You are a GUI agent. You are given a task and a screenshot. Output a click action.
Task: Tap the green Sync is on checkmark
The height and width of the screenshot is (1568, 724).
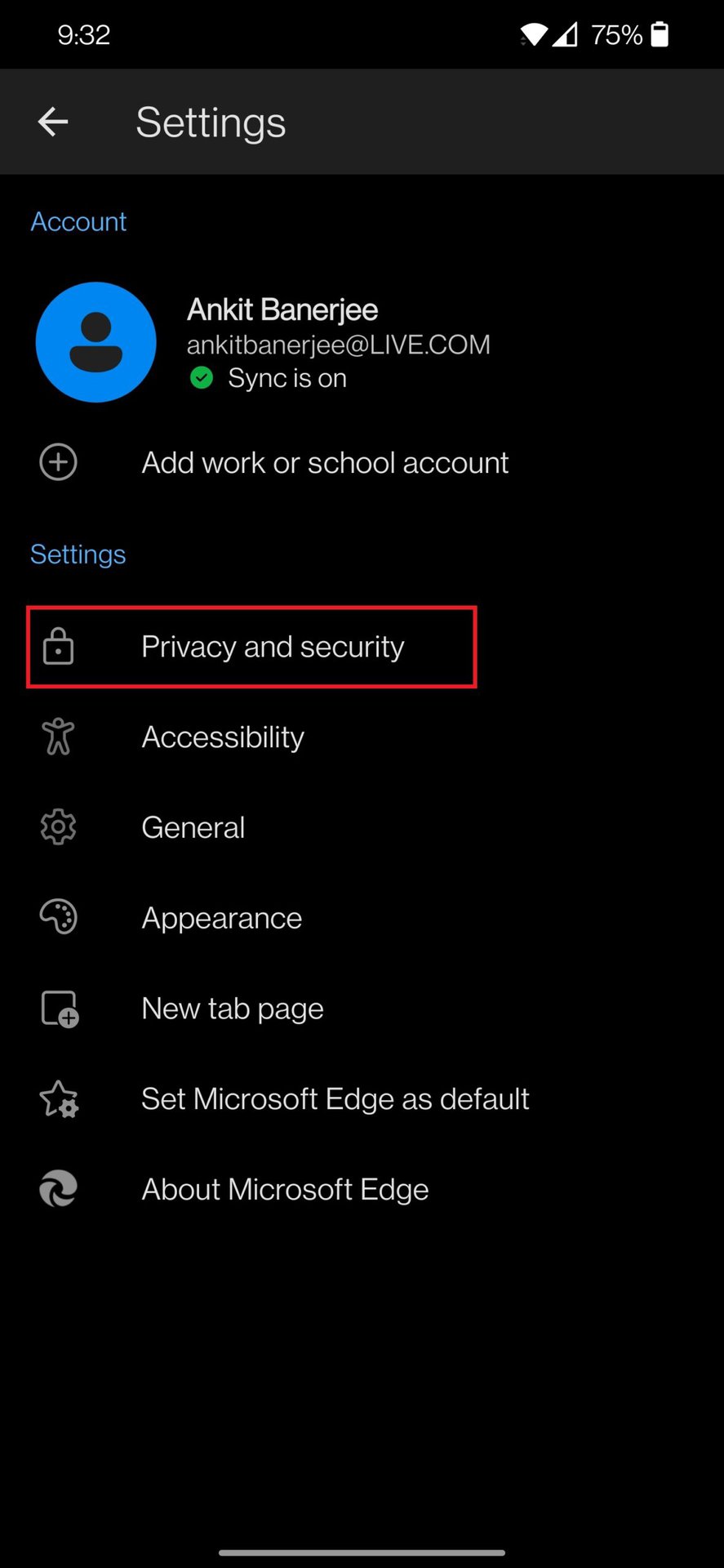tap(202, 378)
